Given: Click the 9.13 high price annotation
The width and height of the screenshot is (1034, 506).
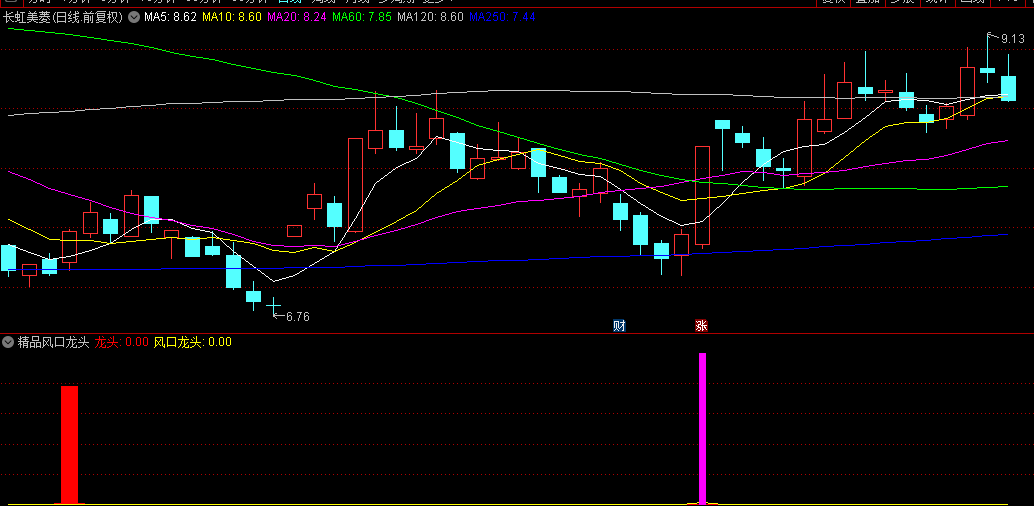Looking at the screenshot, I should [x=1013, y=39].
